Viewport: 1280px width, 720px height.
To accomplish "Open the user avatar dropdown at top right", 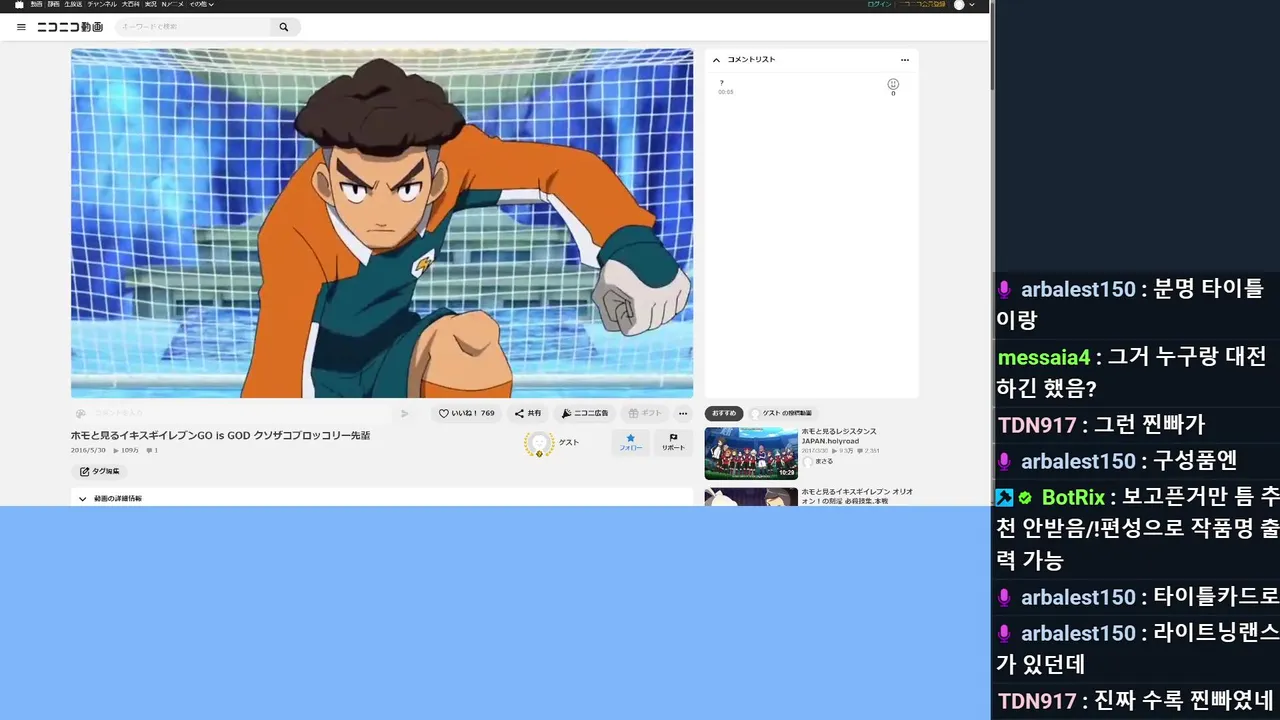I will tap(964, 5).
